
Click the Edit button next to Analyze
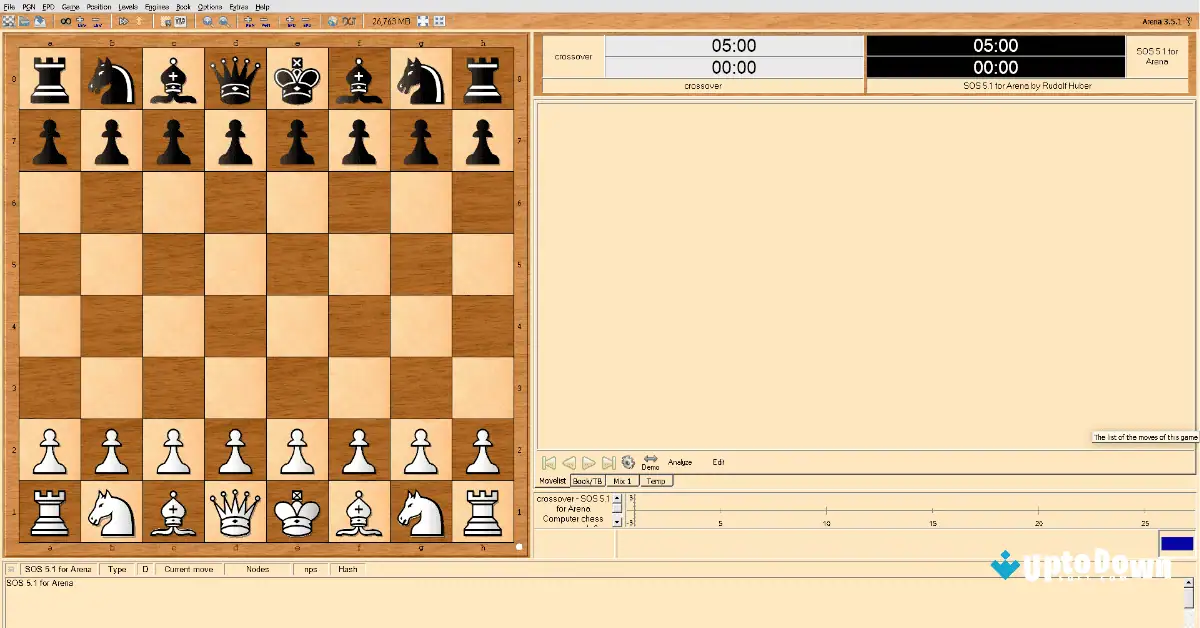719,462
